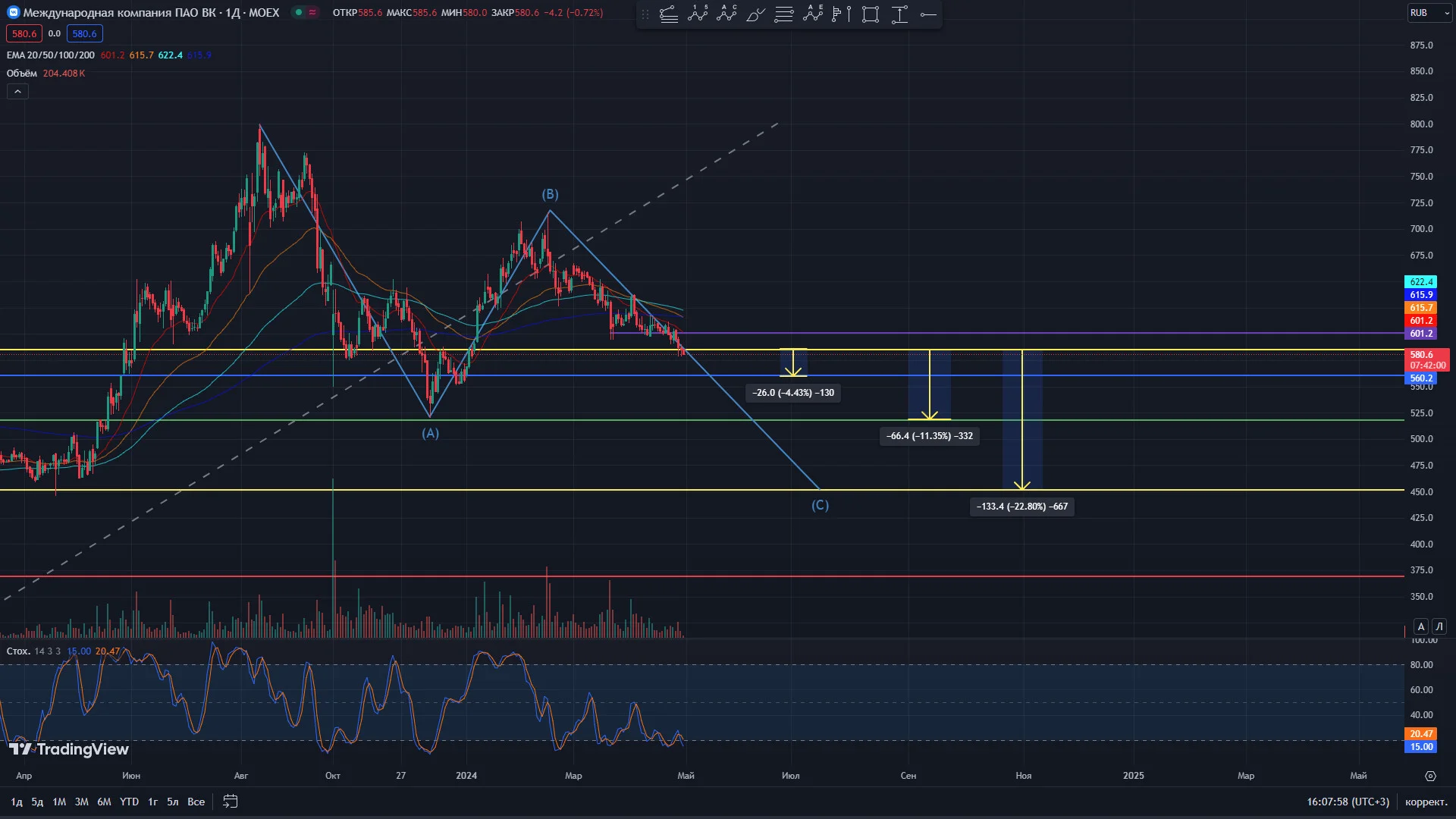
Task: Pick the brush drawing tool
Action: (755, 14)
